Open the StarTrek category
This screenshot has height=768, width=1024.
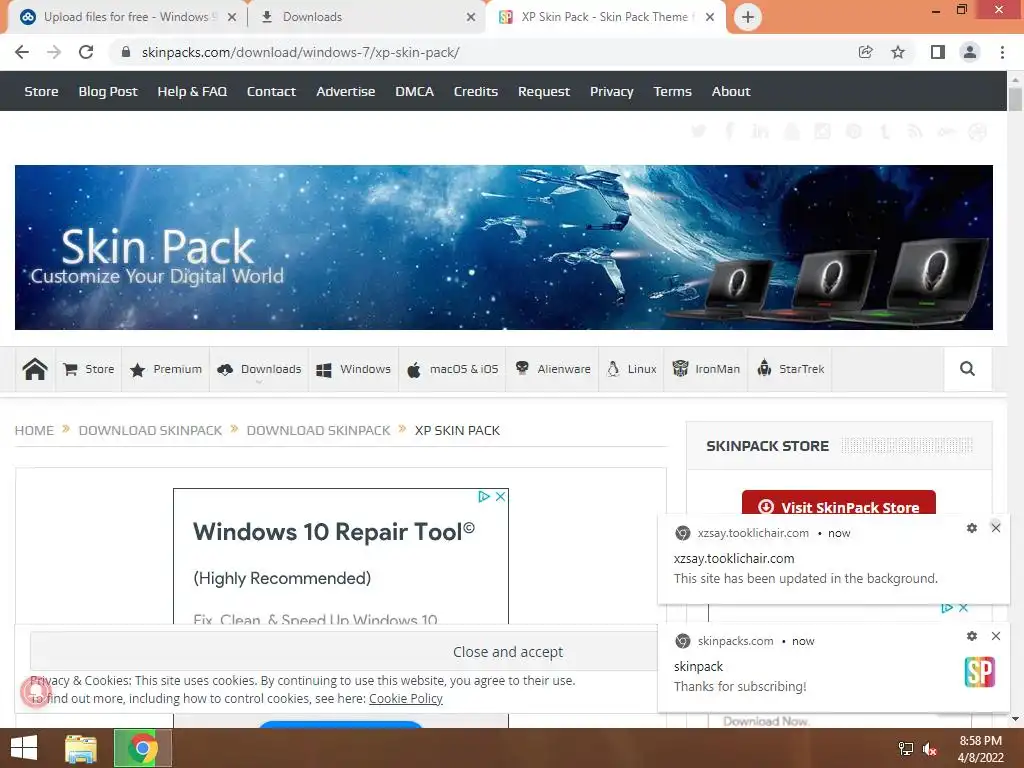pos(790,369)
